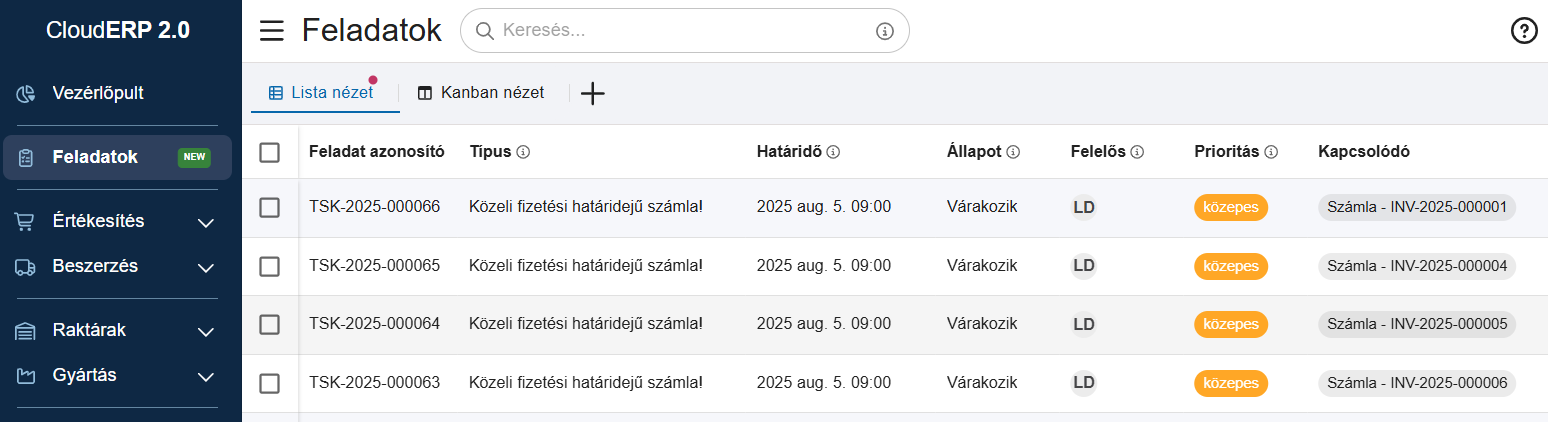Expand the Értékesítés sidebar section
1548x422 pixels.
point(206,222)
